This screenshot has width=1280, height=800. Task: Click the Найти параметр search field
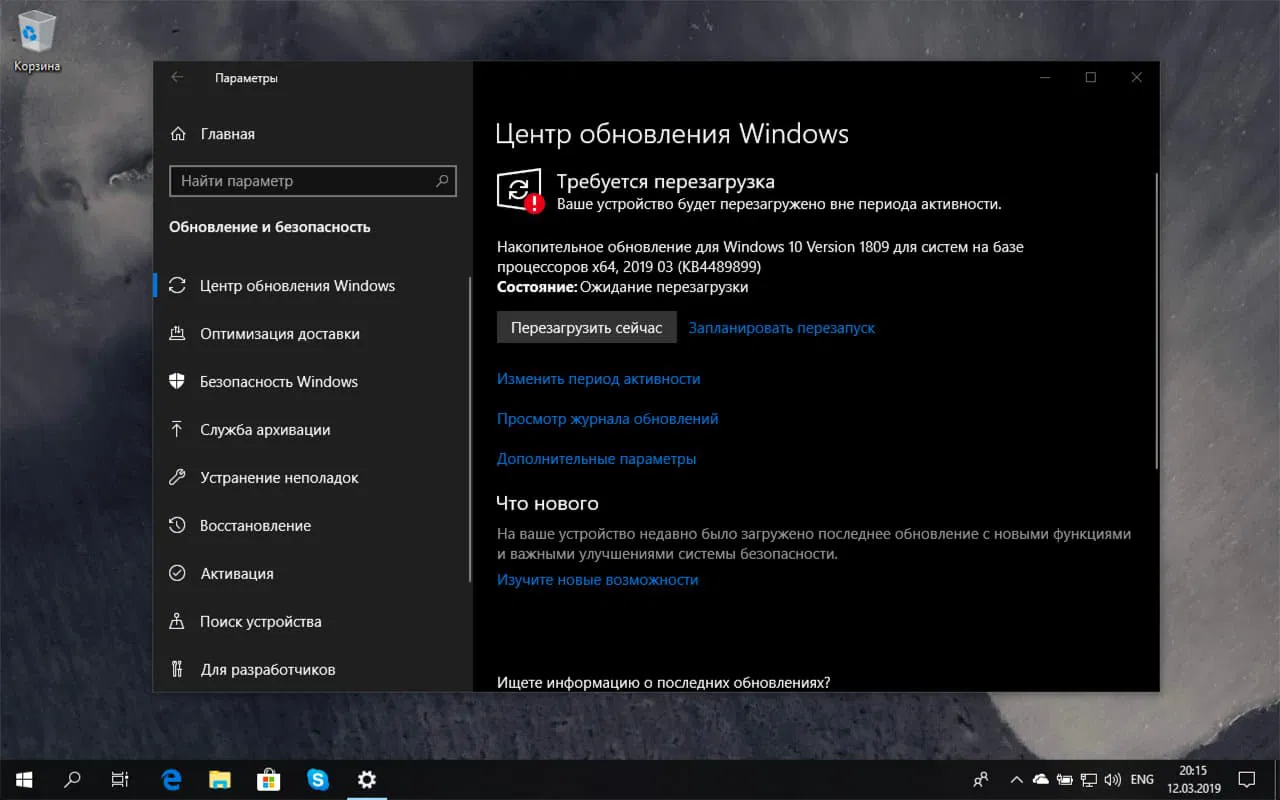[313, 181]
